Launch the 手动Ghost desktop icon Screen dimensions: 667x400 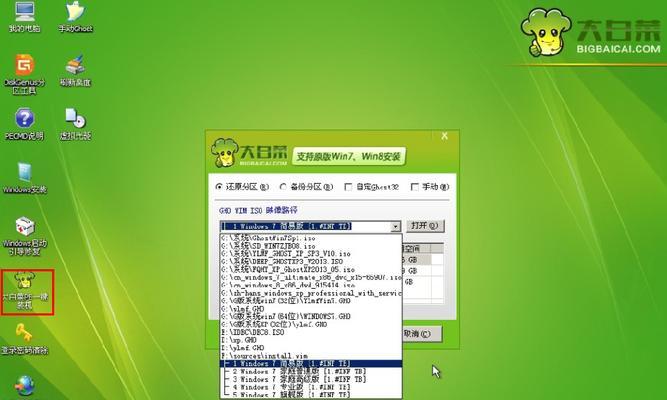coord(75,17)
